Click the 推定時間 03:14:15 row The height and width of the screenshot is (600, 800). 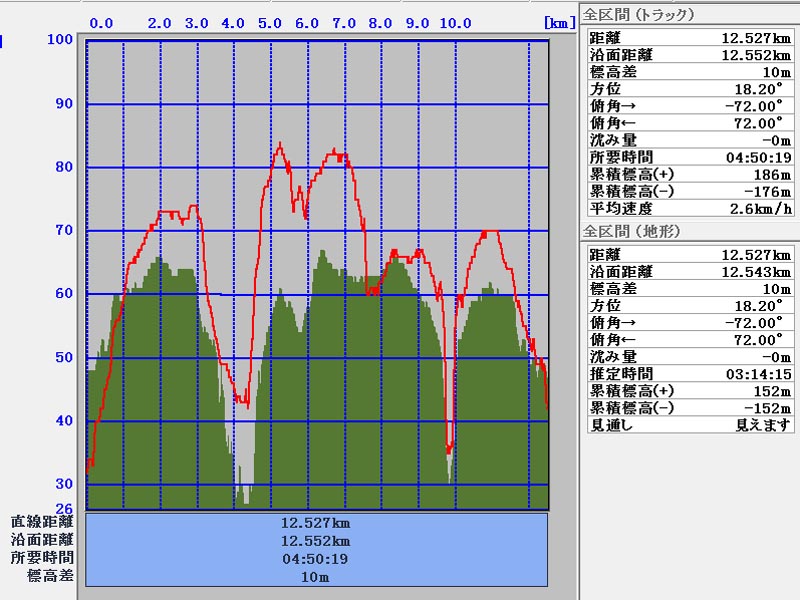pyautogui.click(x=688, y=374)
